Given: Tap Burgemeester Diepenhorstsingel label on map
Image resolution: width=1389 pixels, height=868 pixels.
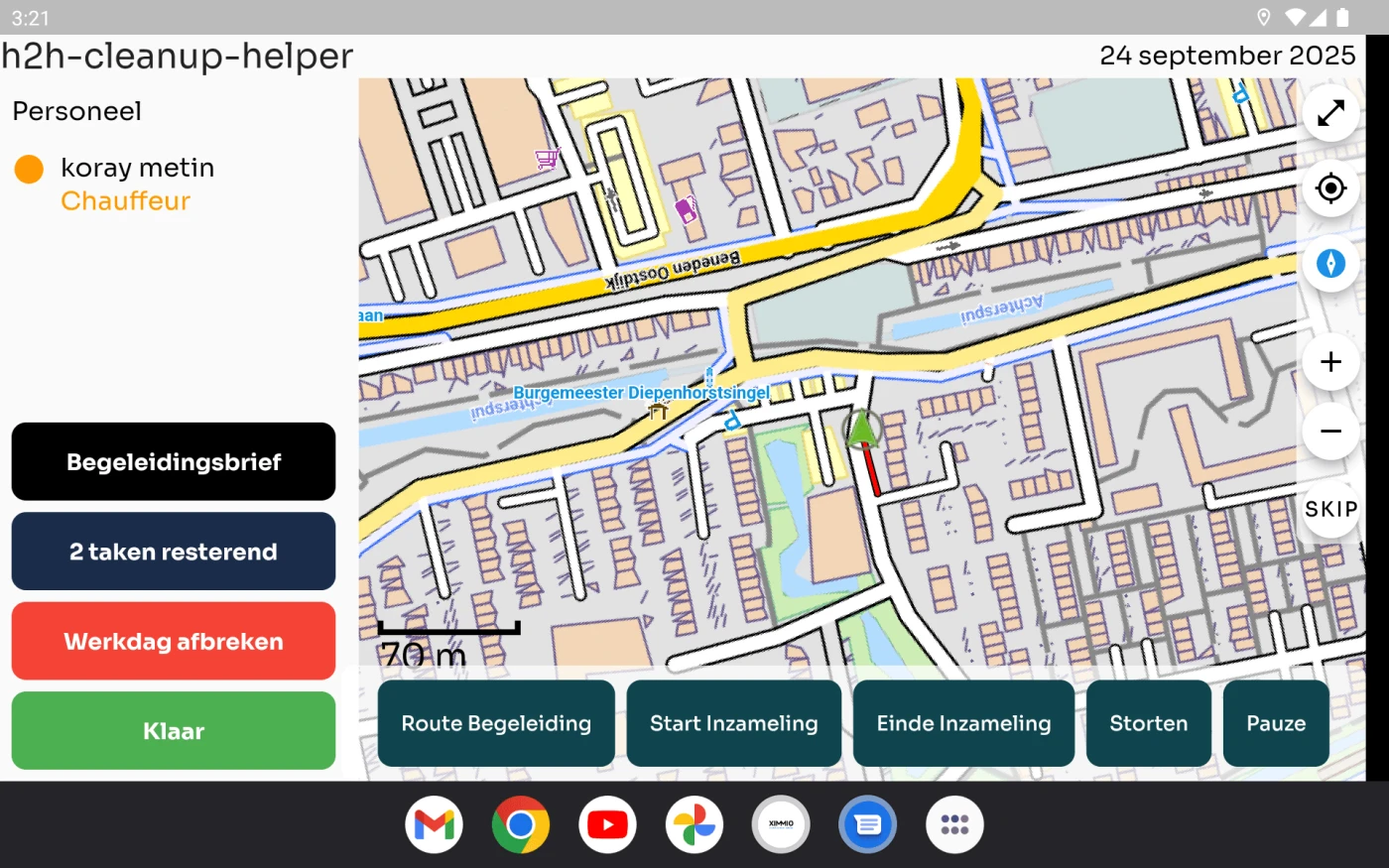Looking at the screenshot, I should (x=641, y=393).
